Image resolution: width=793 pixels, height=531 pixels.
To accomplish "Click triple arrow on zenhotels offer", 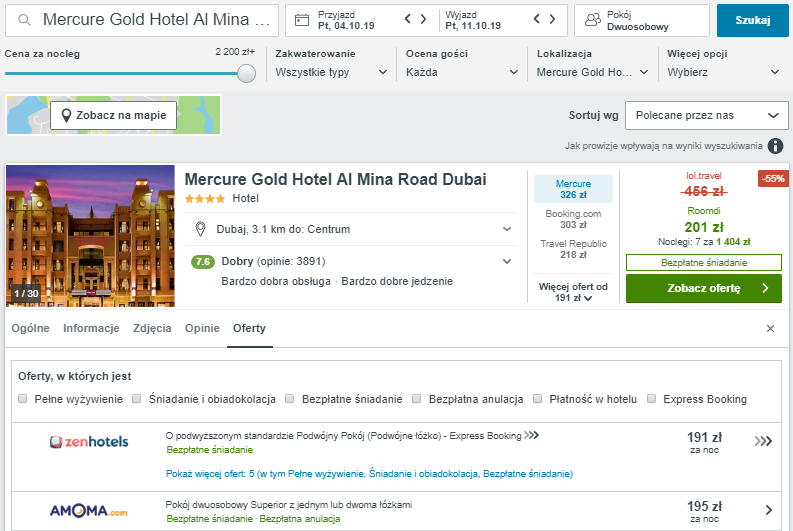I will 763,441.
